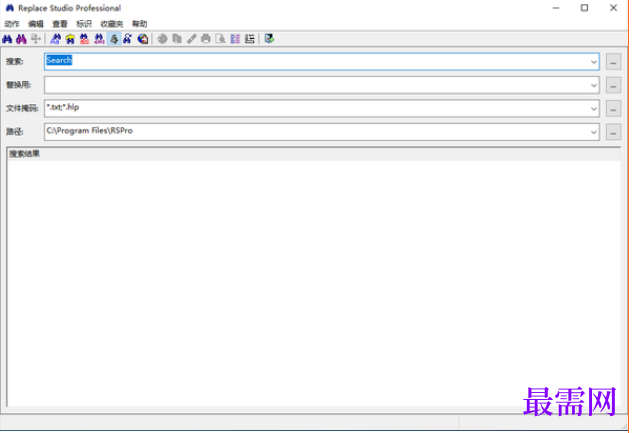Minimize the Replace Studio Professional window

pos(556,8)
